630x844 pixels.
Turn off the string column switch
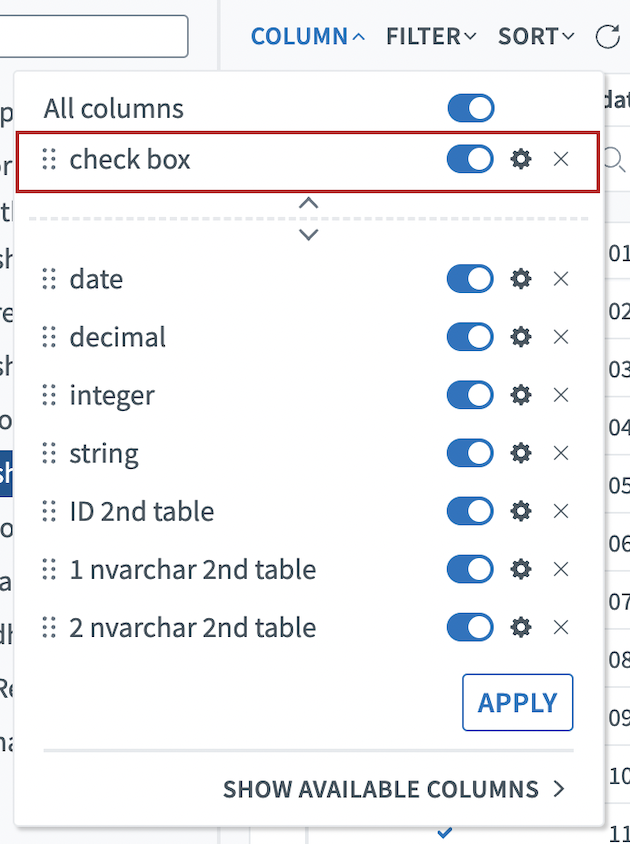470,453
